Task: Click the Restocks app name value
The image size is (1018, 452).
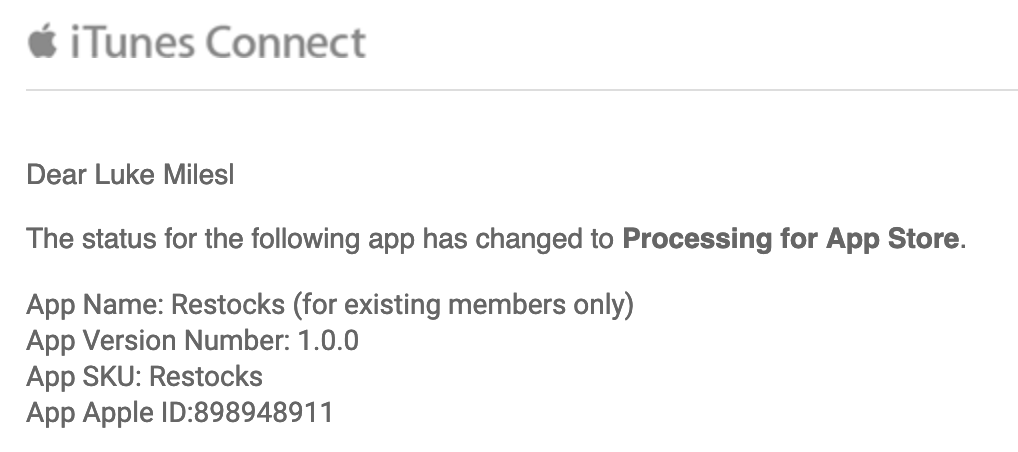Action: click(x=228, y=304)
